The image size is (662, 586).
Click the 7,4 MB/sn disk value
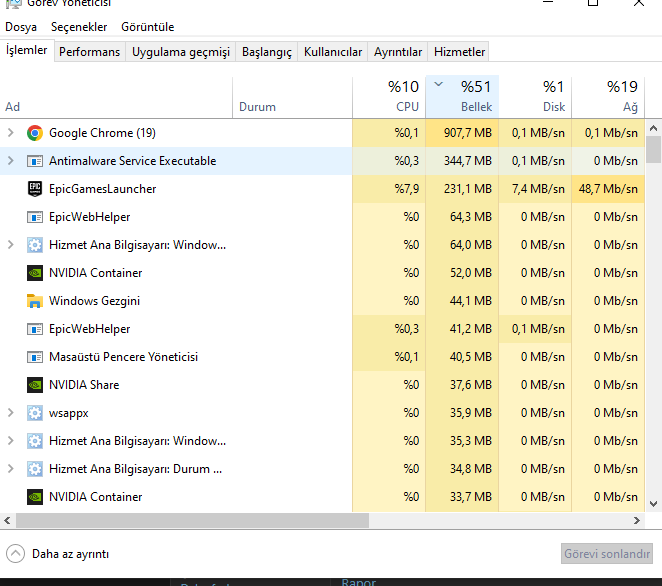[x=538, y=189]
